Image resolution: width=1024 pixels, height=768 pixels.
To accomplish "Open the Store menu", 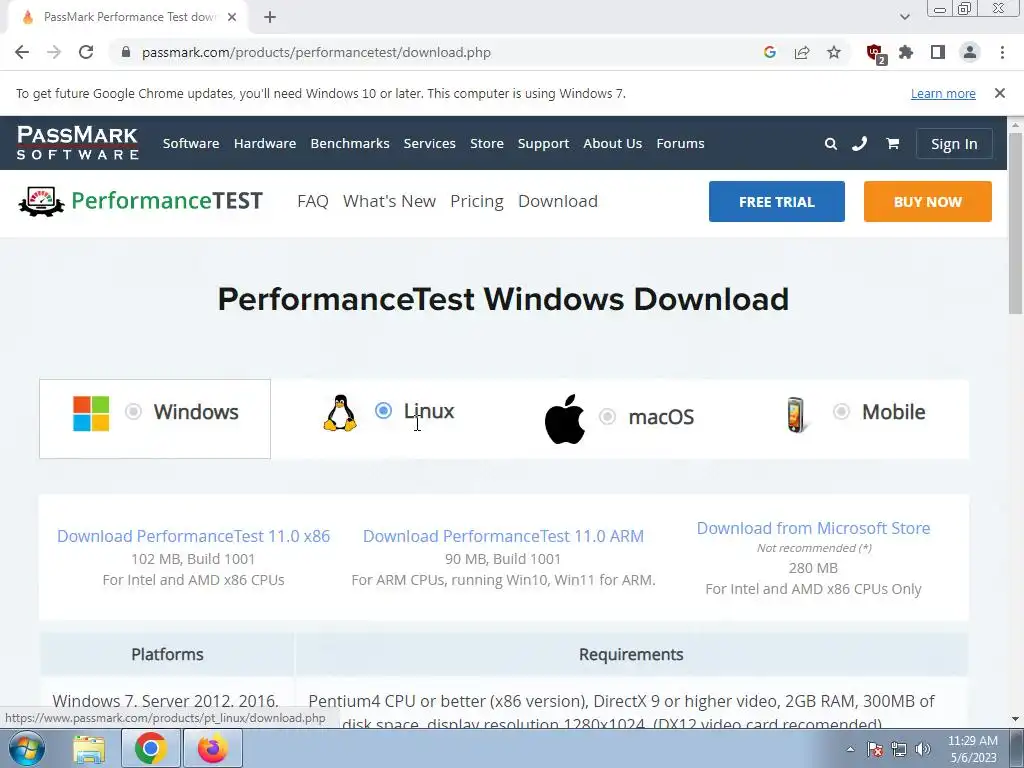I will [x=487, y=143].
